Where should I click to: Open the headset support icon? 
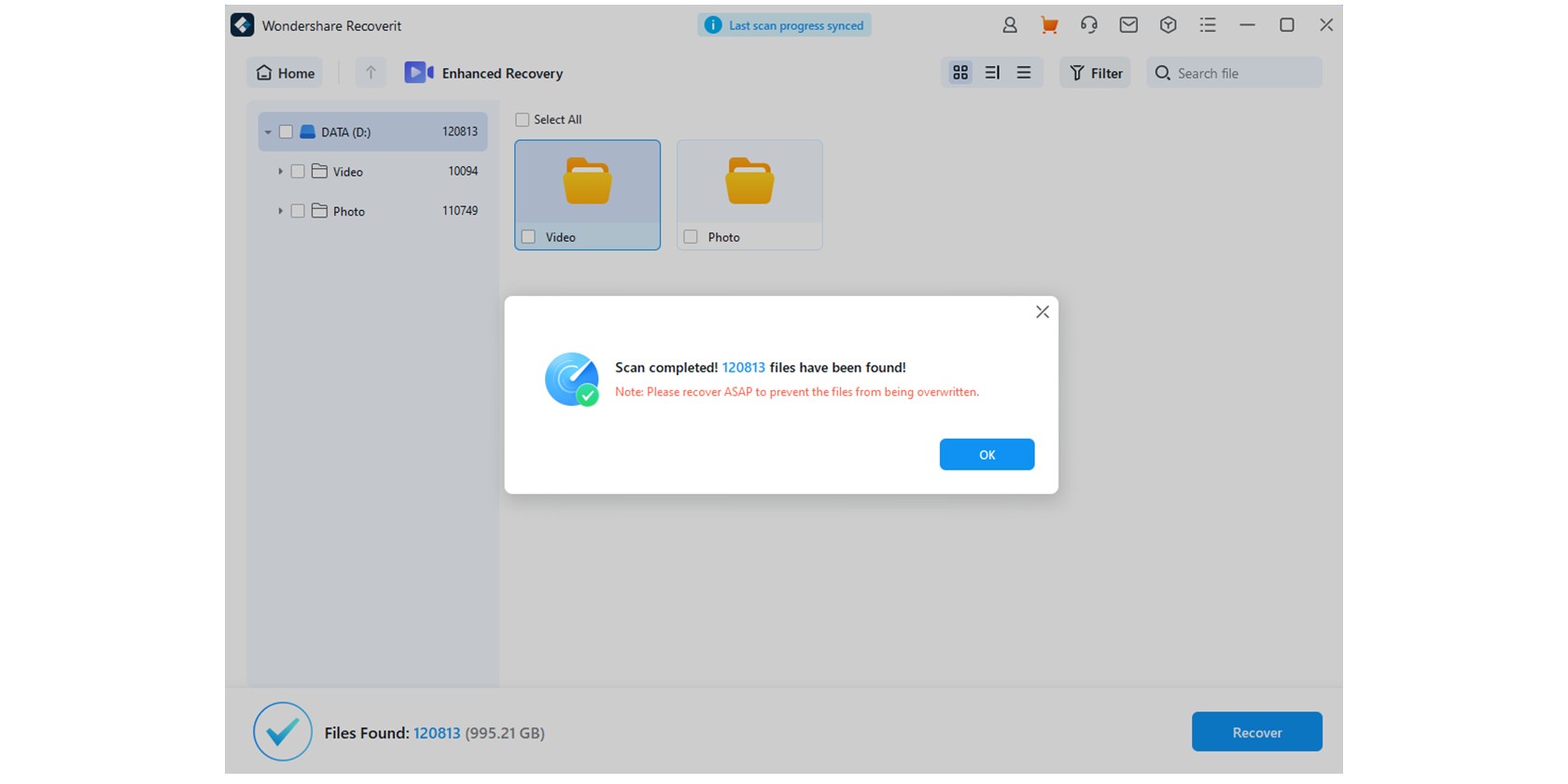coord(1088,25)
